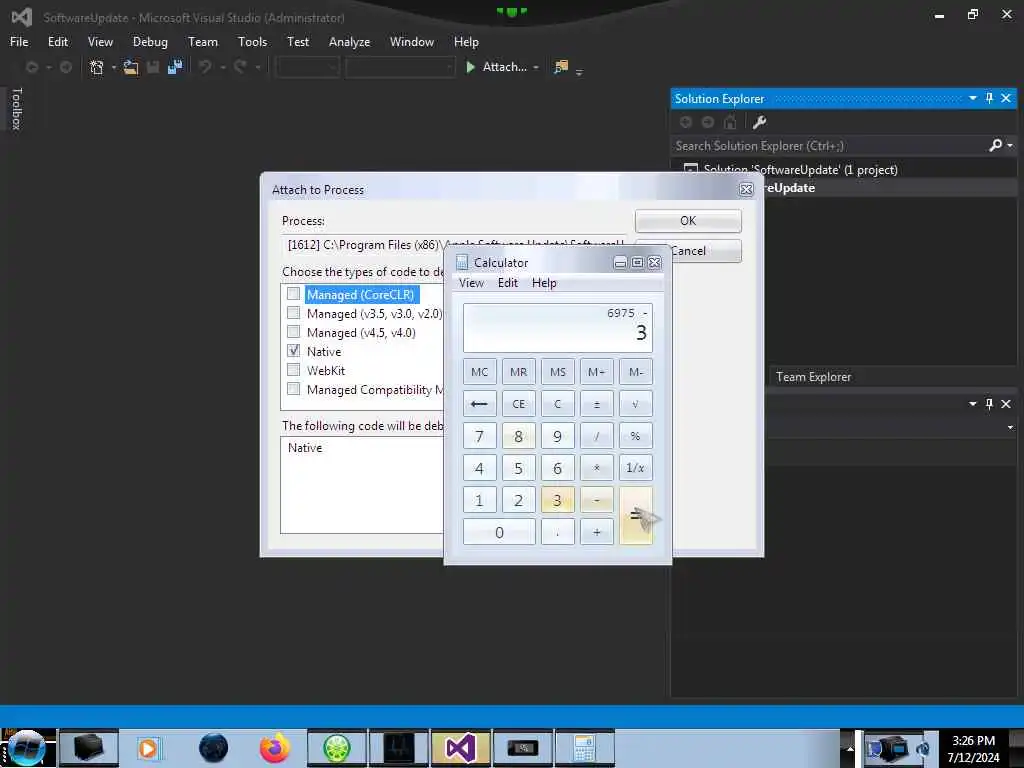Expand the search options dropdown in Solution Explorer
The height and width of the screenshot is (768, 1024).
pos(1010,145)
